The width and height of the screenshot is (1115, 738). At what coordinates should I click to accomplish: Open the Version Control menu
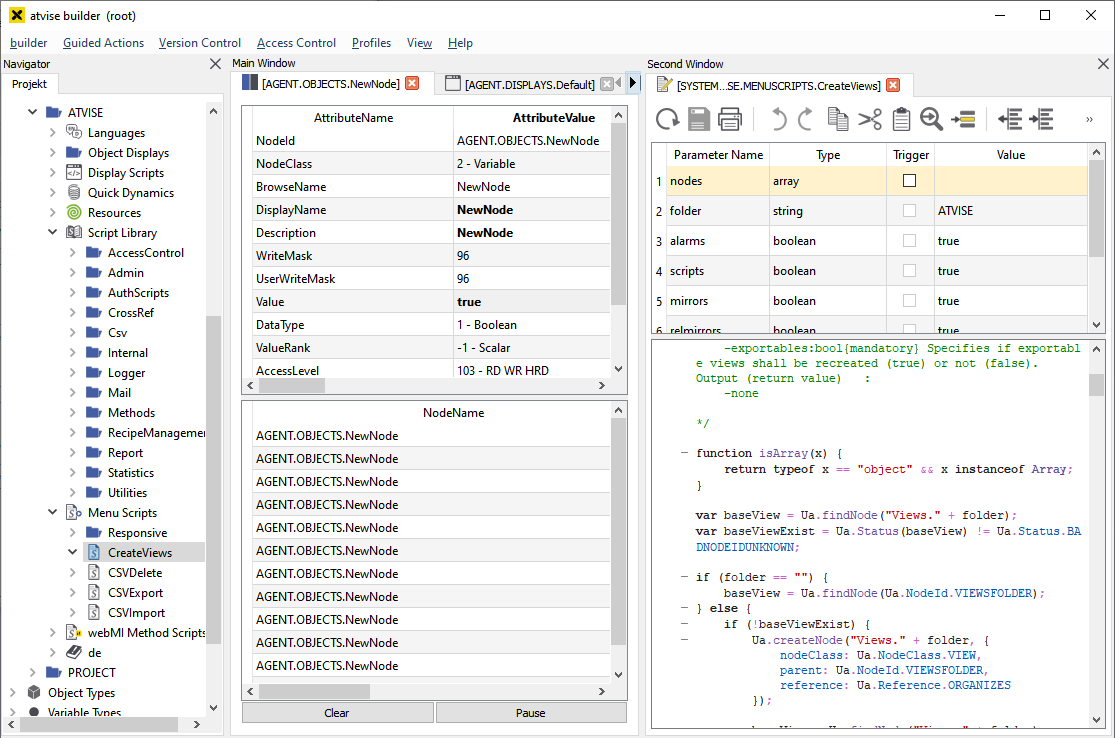pyautogui.click(x=200, y=43)
